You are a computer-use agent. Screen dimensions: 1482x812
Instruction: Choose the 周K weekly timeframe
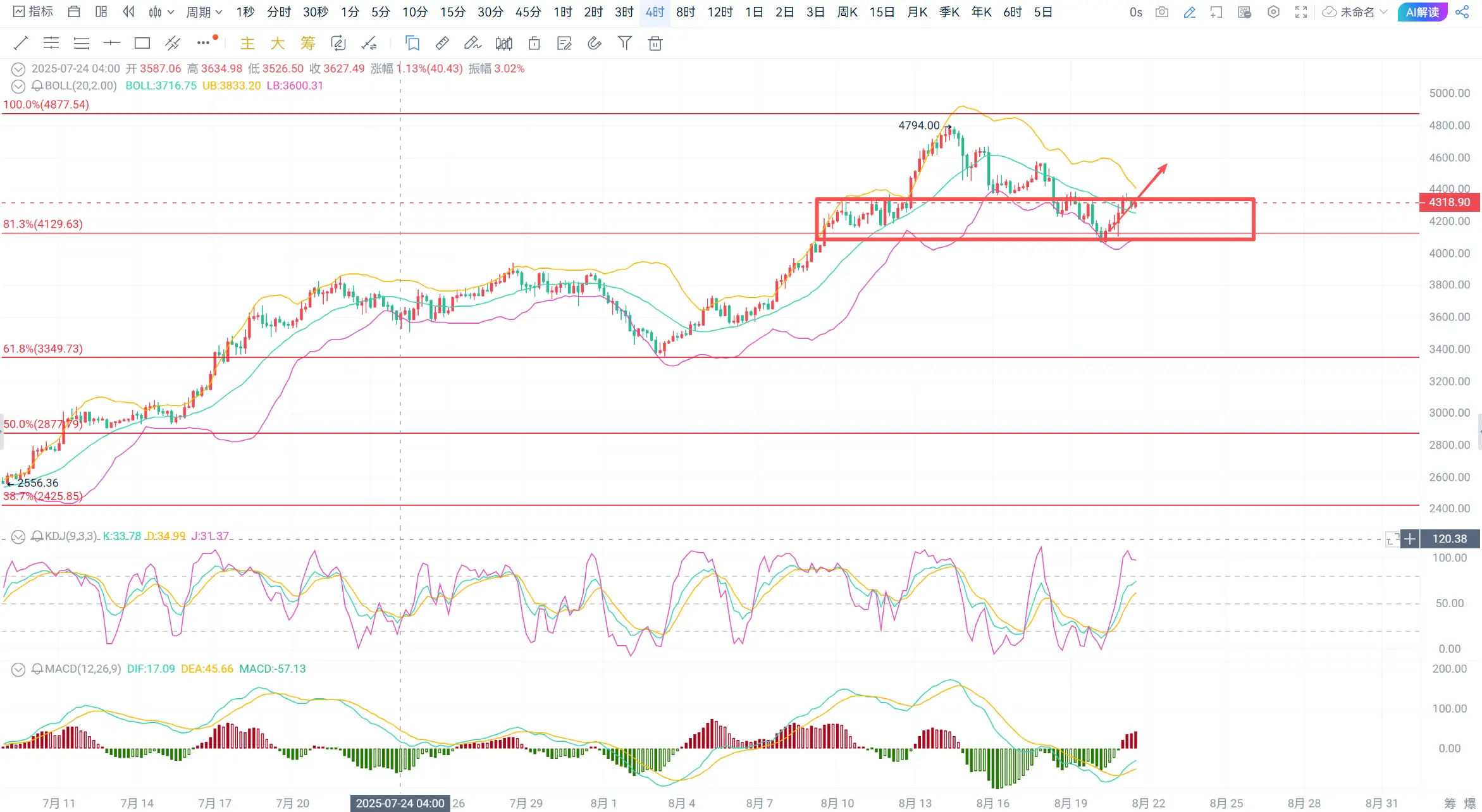(847, 11)
